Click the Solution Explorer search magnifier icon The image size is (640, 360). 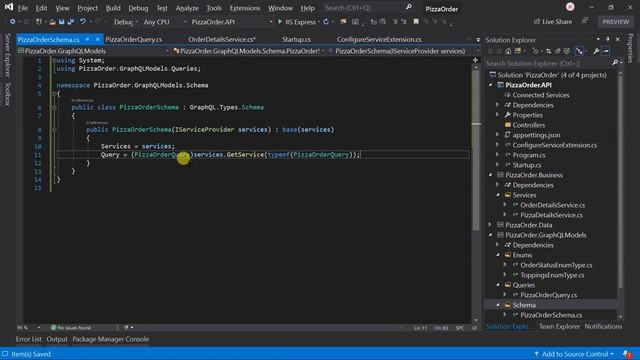tap(615, 63)
